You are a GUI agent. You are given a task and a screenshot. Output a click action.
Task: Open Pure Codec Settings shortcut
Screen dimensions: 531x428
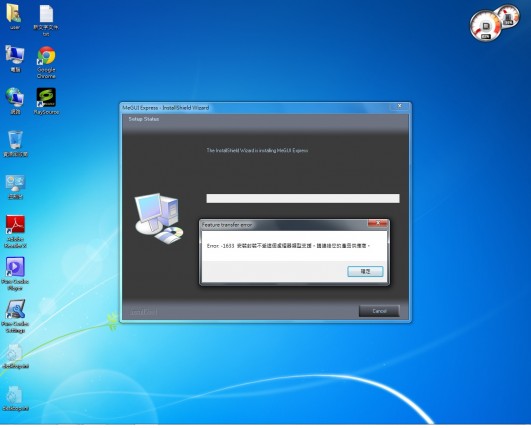[15, 316]
